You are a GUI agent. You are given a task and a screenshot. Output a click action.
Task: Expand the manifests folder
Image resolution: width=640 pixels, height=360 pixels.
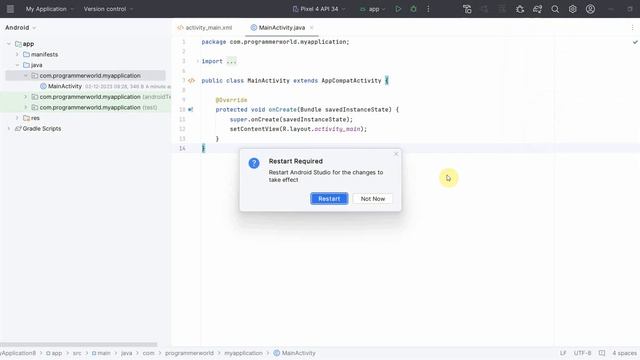pos(17,54)
